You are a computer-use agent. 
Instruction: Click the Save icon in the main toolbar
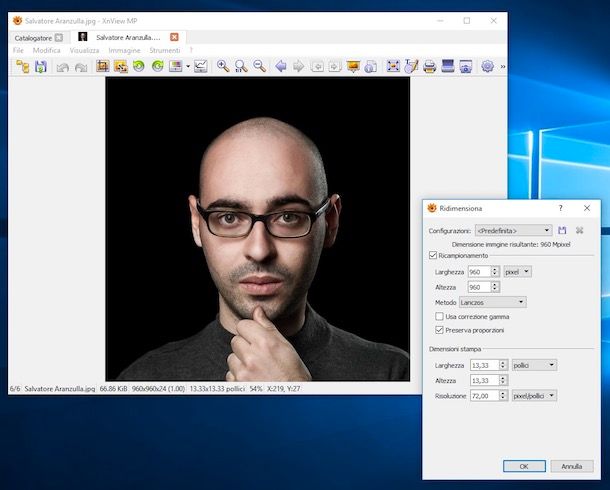[41, 66]
